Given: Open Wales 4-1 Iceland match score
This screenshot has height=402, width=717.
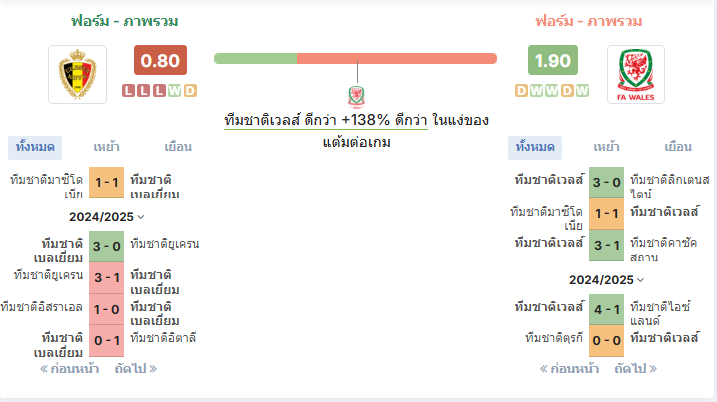Looking at the screenshot, I should click(x=606, y=310).
